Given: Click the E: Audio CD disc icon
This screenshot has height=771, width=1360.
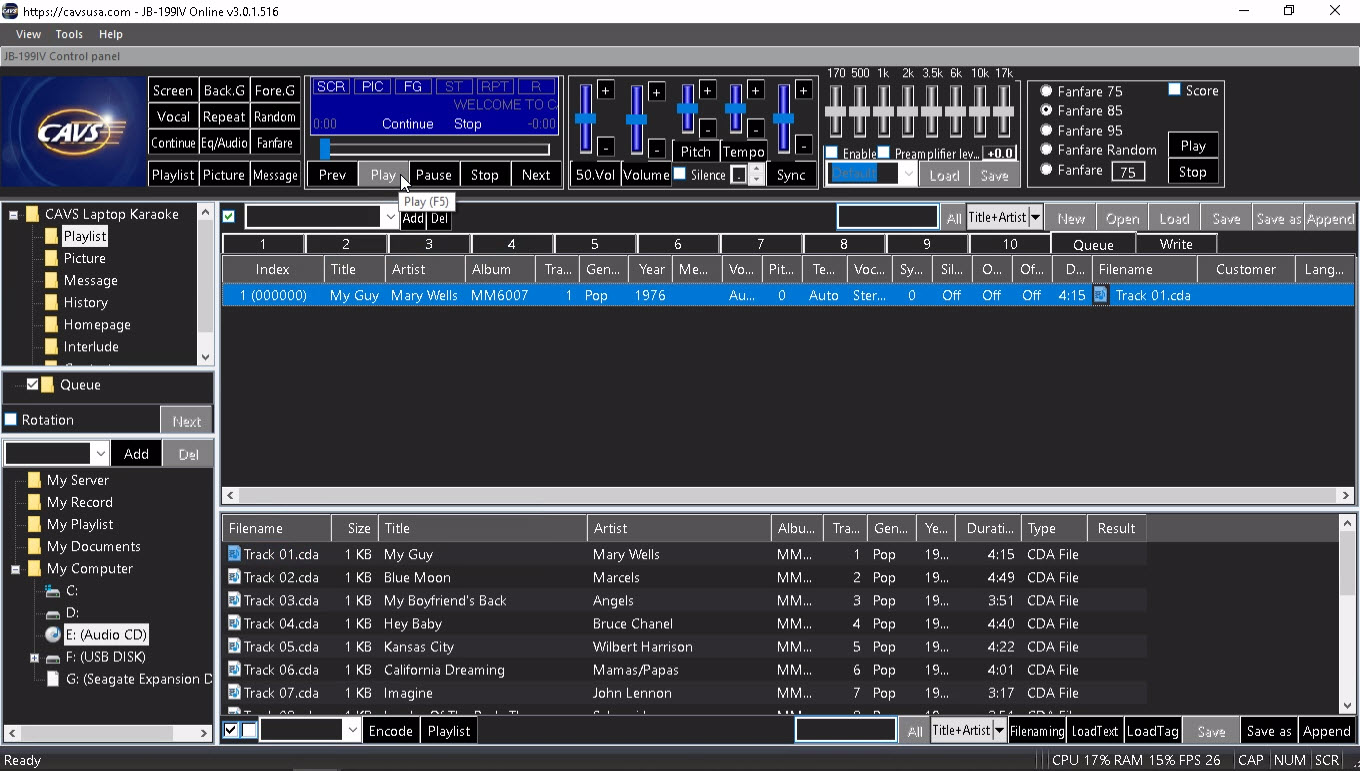Looking at the screenshot, I should click(53, 635).
